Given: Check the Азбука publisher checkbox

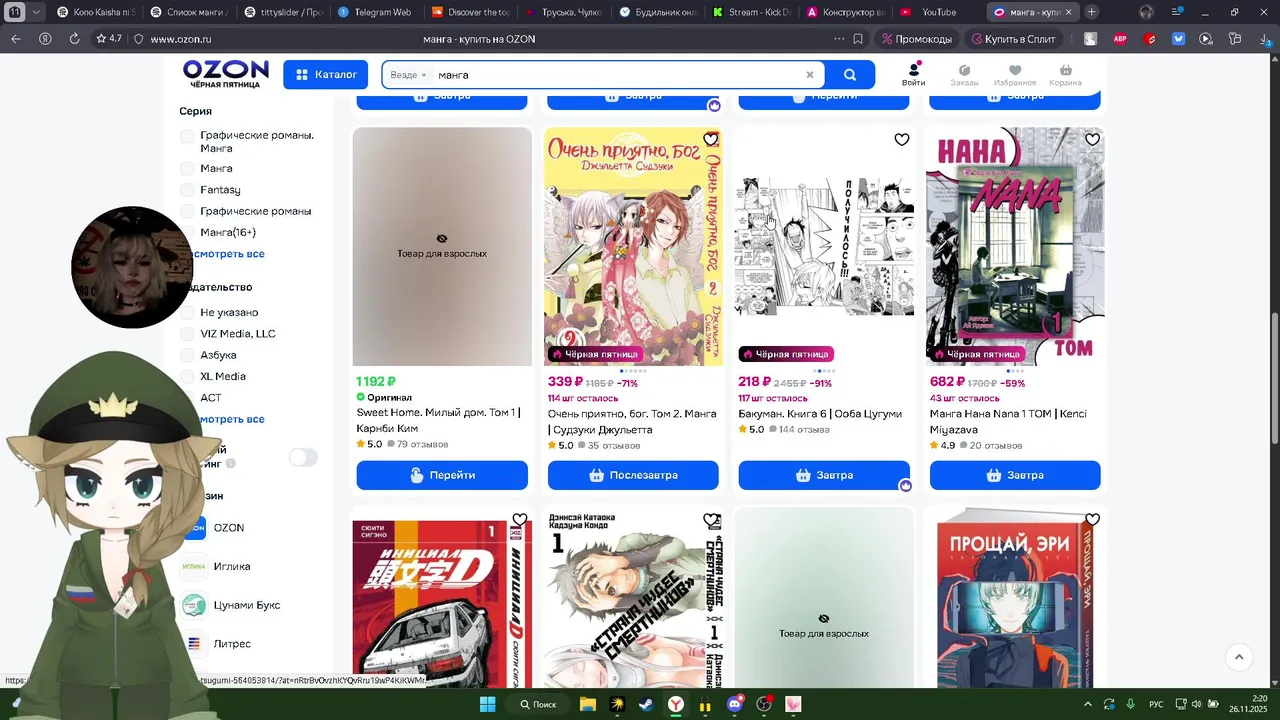Looking at the screenshot, I should [187, 355].
